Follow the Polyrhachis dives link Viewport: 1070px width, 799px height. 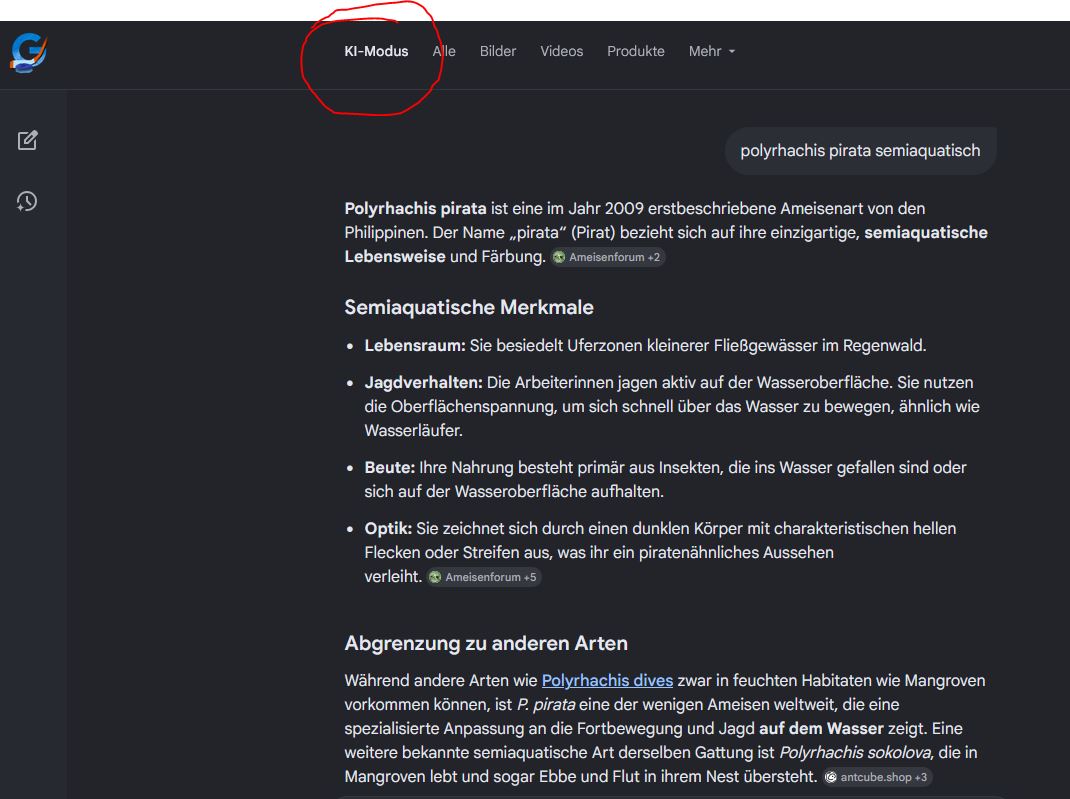[x=607, y=680]
